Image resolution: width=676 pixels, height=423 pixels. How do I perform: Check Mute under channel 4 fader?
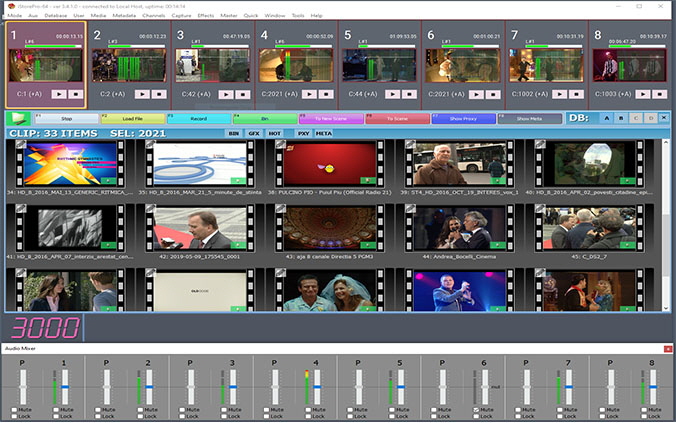[308, 410]
